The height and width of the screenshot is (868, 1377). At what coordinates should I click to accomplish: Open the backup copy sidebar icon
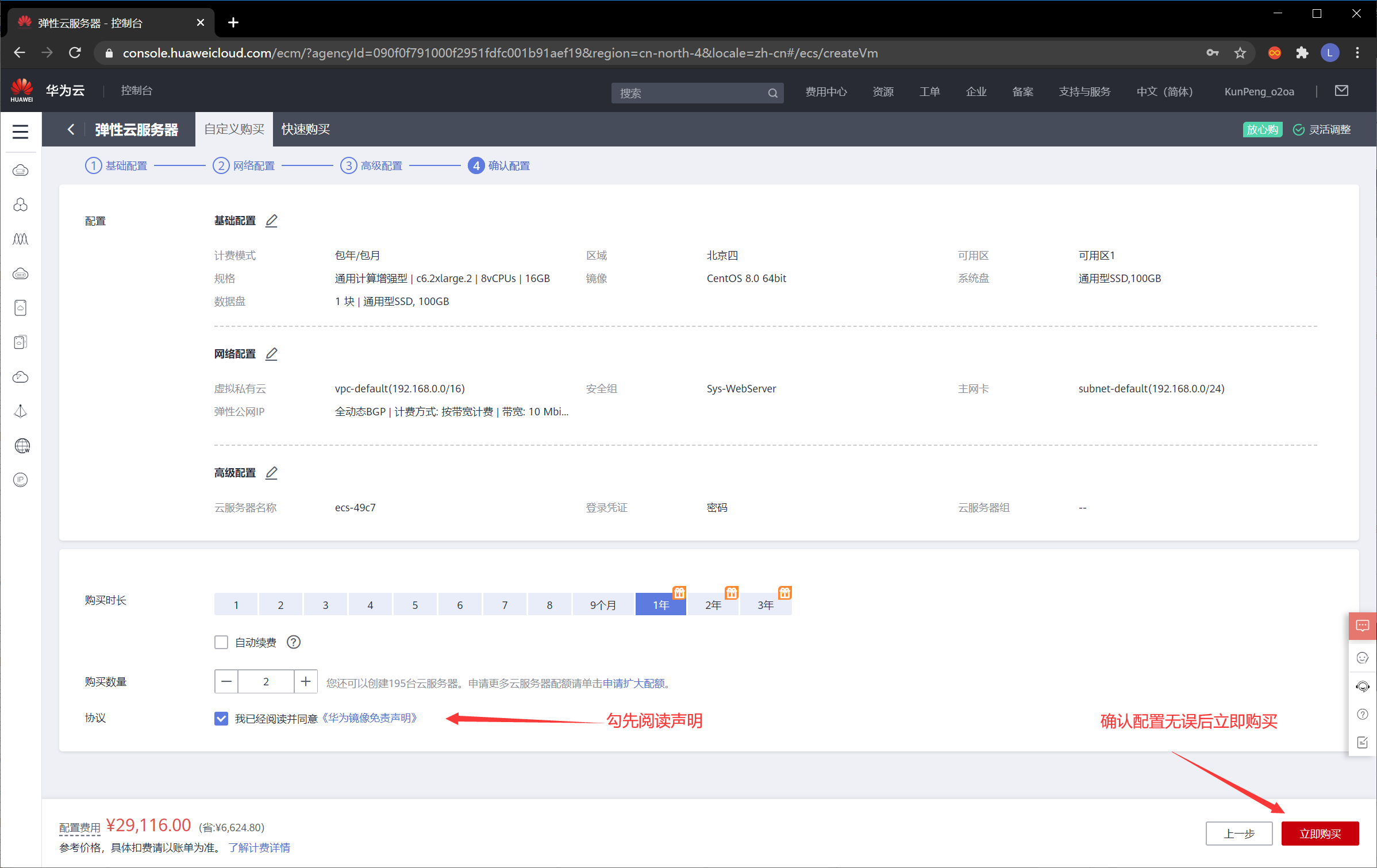click(21, 342)
